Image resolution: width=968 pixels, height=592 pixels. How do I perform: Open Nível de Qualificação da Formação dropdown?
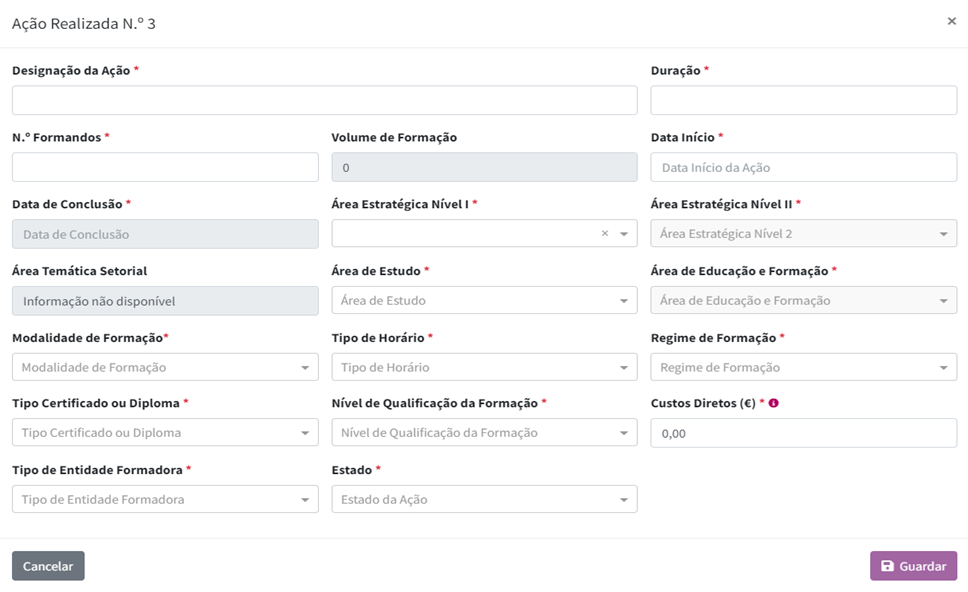tap(484, 433)
